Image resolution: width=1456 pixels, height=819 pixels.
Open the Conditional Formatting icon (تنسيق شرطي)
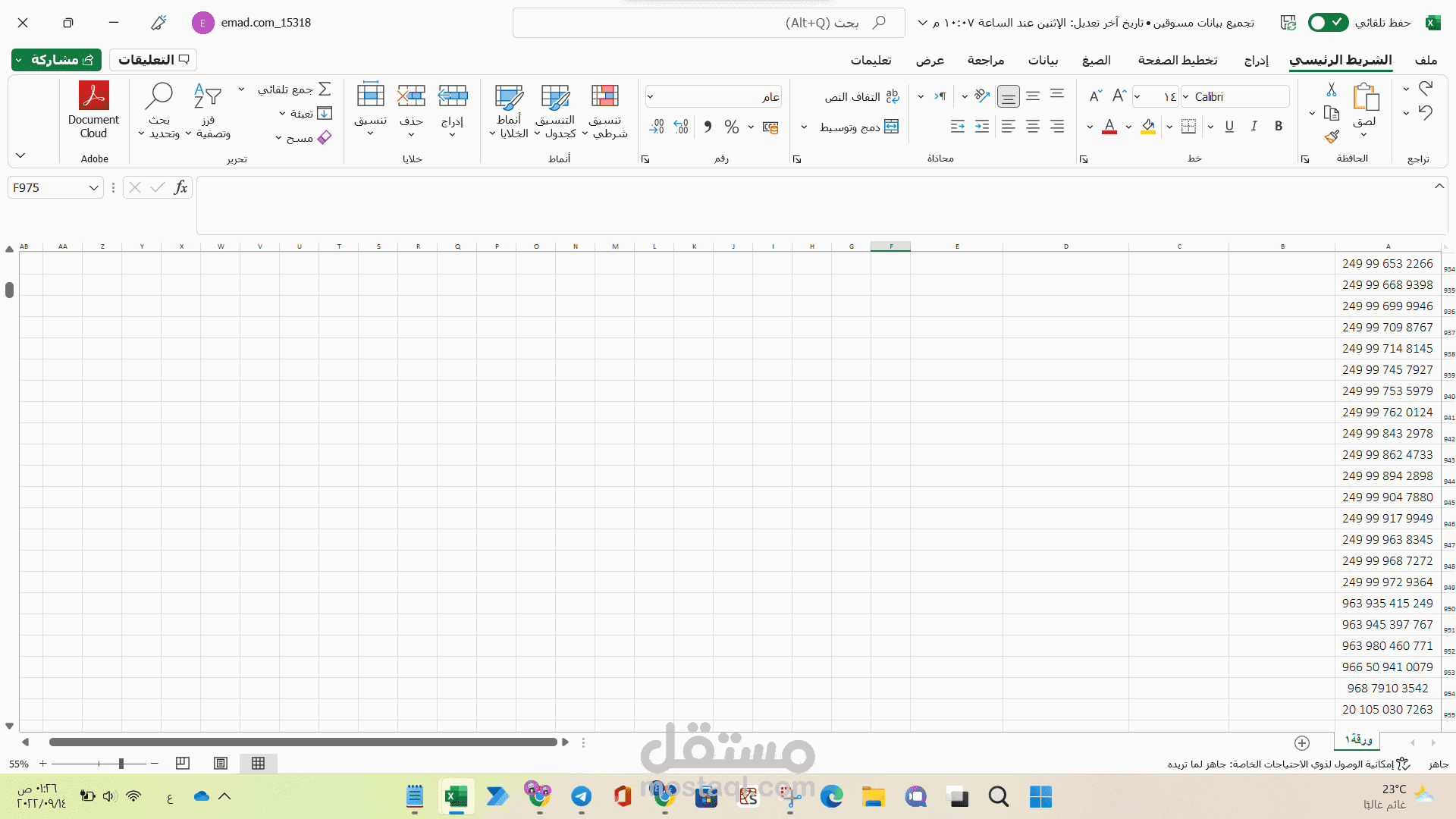604,97
